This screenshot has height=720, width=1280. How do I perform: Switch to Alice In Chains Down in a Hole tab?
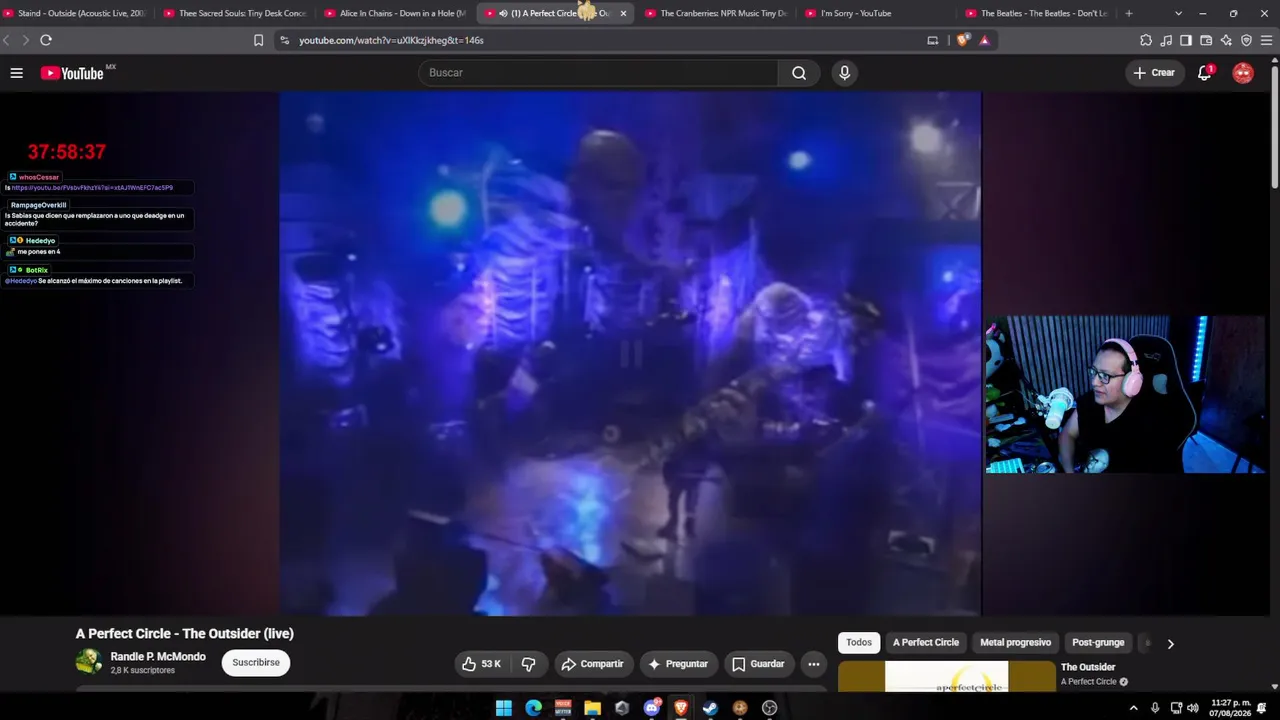coord(395,13)
